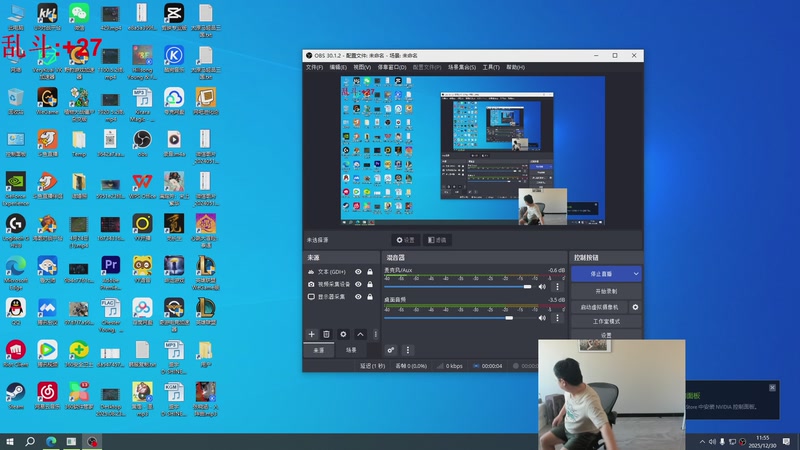Open the Mic/Aux channel three-dot options
This screenshot has width=800, height=450.
(557, 287)
